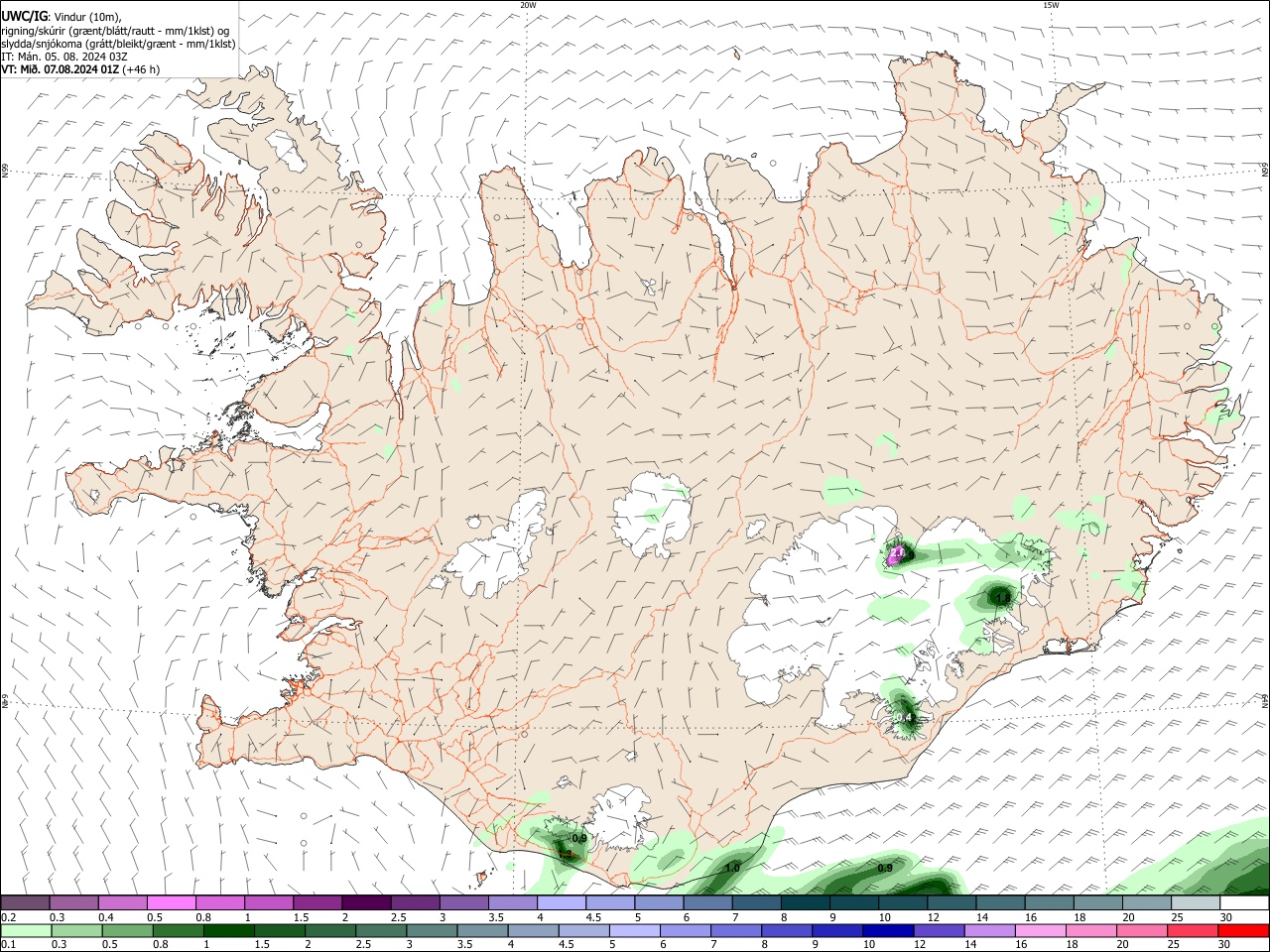Viewport: 1270px width, 952px height.
Task: Click the "15W" longitude label at the top
Action: click(1051, 5)
